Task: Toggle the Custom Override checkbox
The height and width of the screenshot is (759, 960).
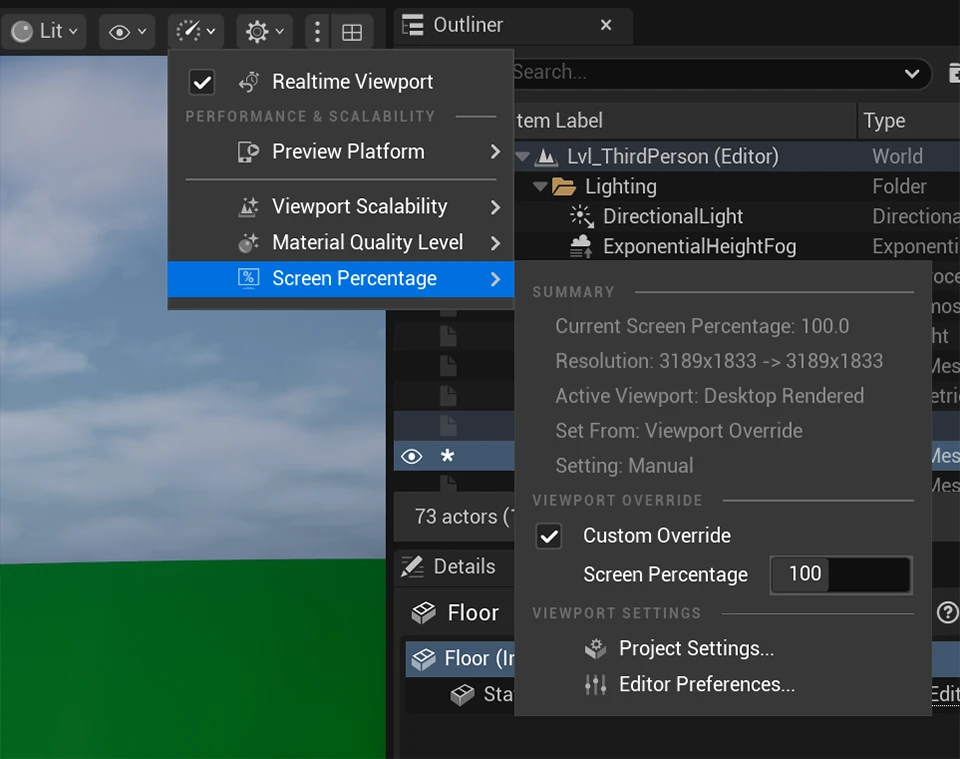Action: coord(549,536)
